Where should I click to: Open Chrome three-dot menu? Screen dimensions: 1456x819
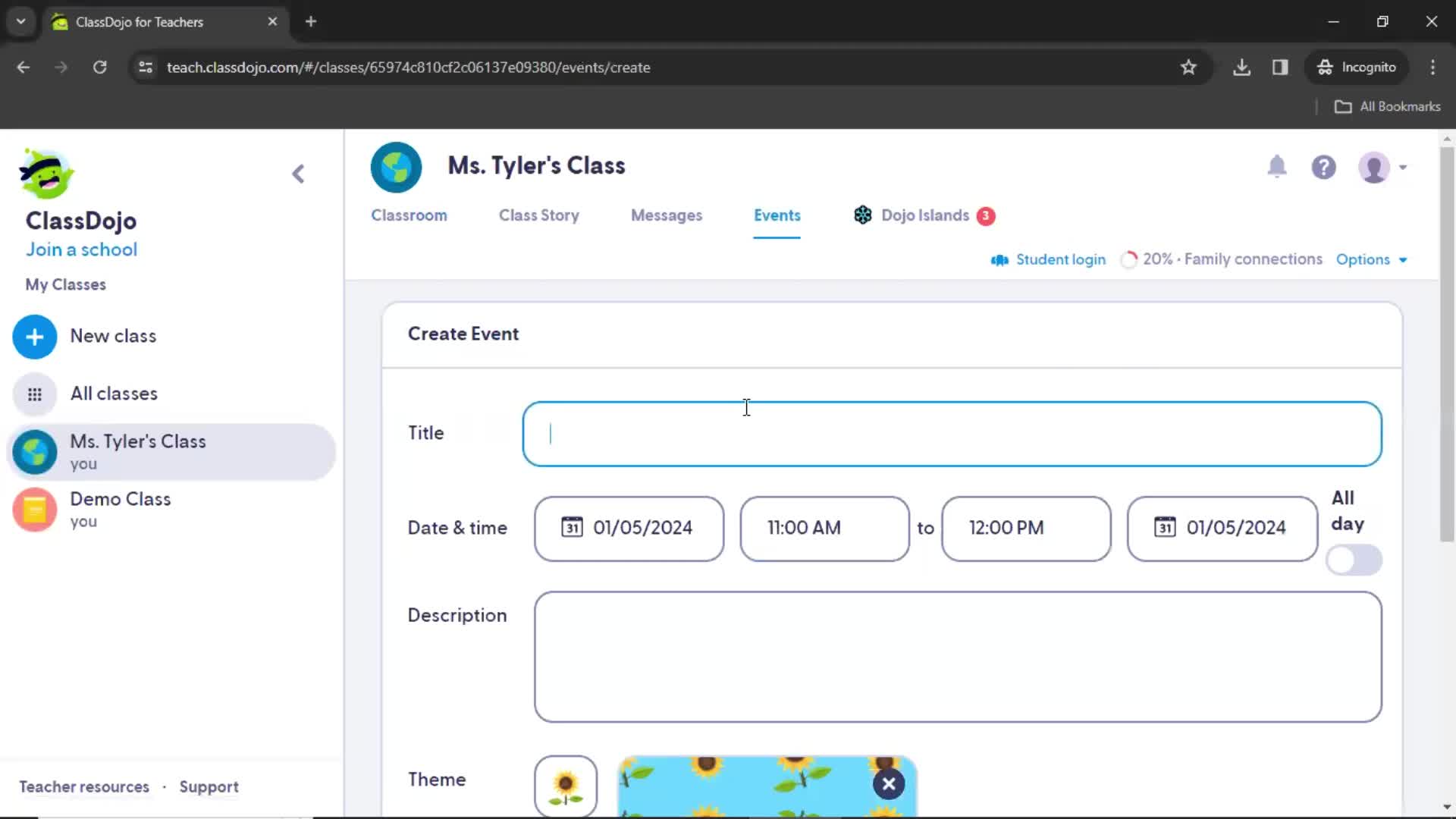pyautogui.click(x=1432, y=67)
